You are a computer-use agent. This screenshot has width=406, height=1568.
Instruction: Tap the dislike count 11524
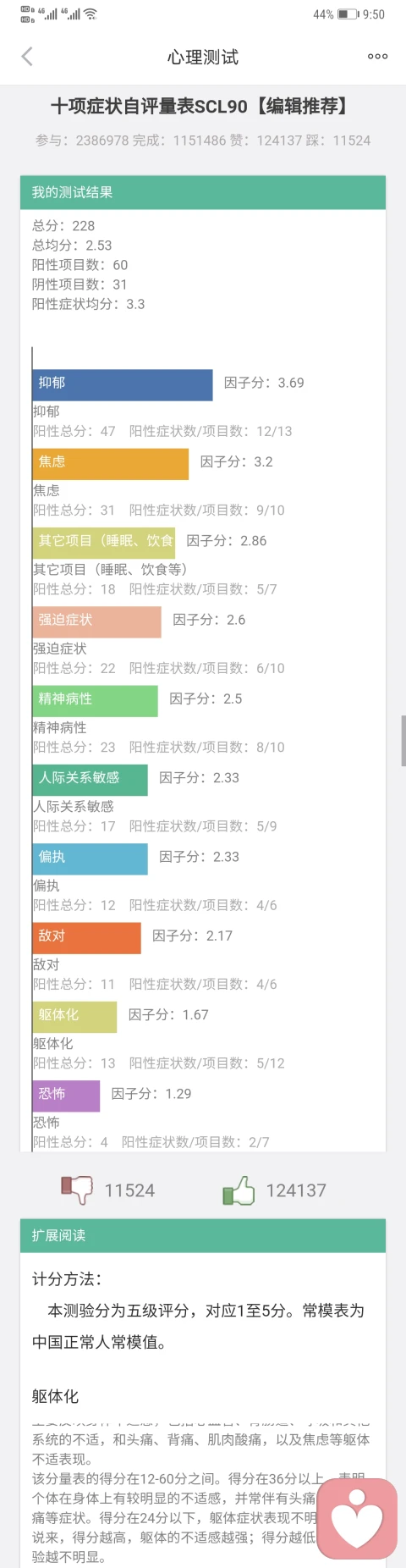[129, 1190]
